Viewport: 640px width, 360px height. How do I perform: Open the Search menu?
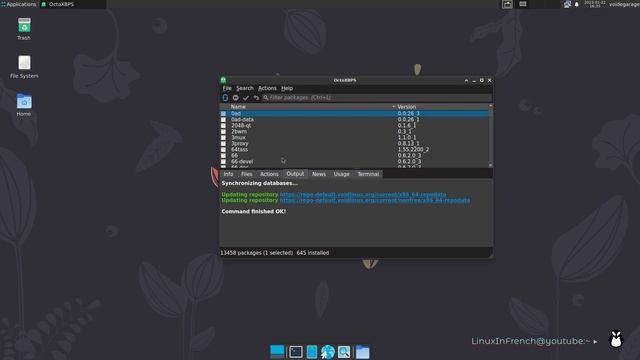244,88
